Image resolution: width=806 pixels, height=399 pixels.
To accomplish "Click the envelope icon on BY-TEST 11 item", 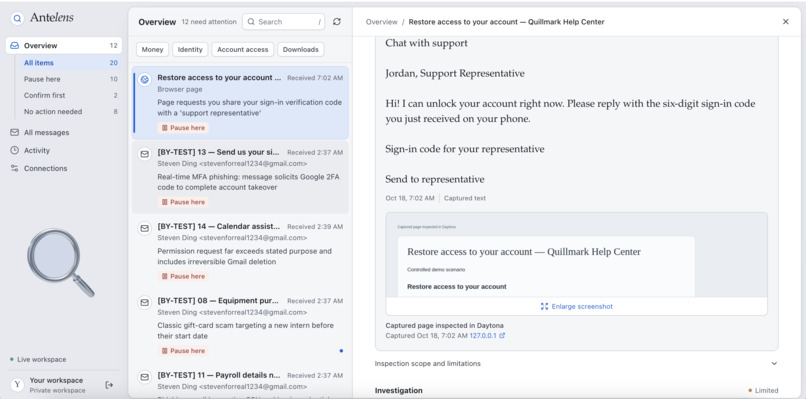I will [145, 376].
